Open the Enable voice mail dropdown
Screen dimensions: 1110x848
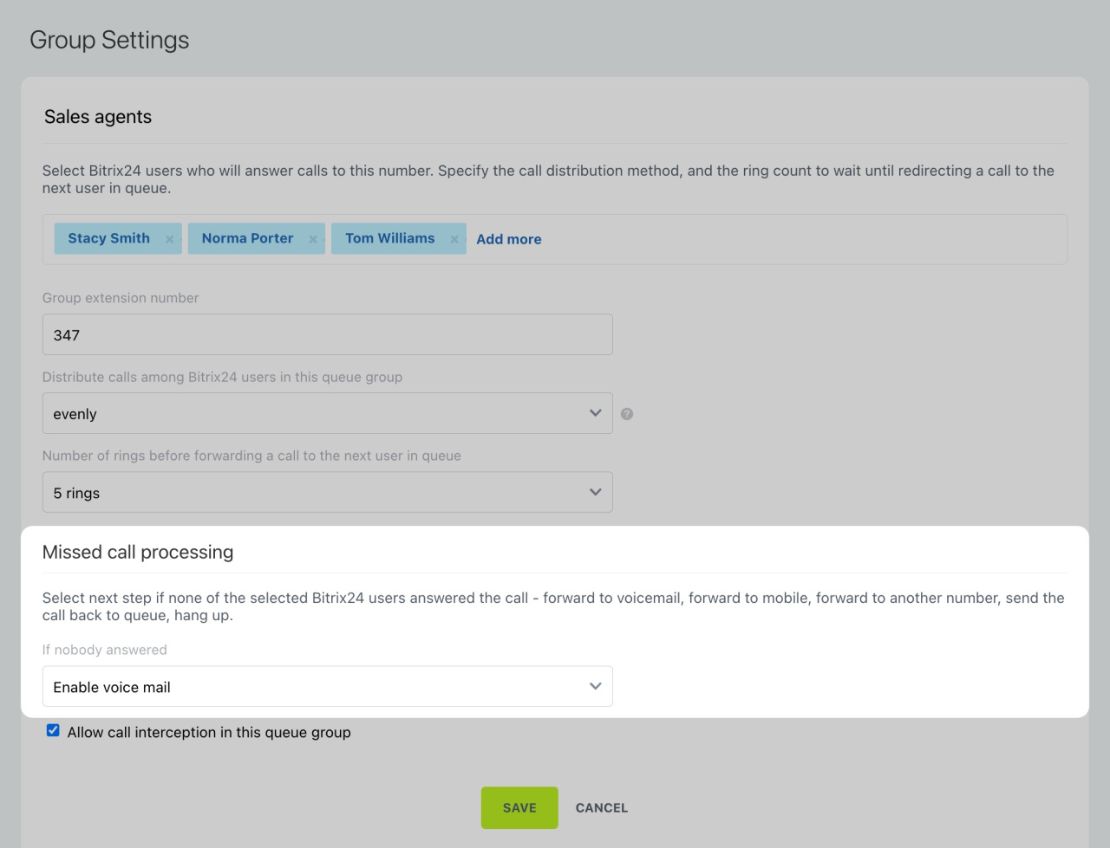(327, 687)
